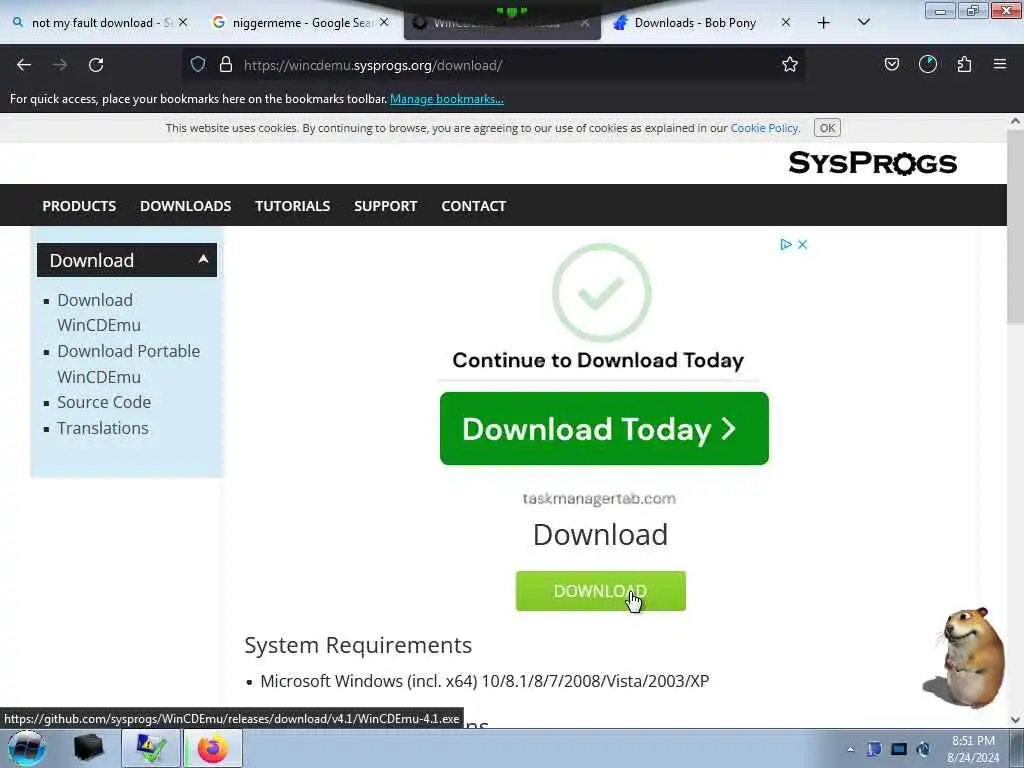Click the Firefox taskbar icon
1024x768 pixels.
point(212,748)
